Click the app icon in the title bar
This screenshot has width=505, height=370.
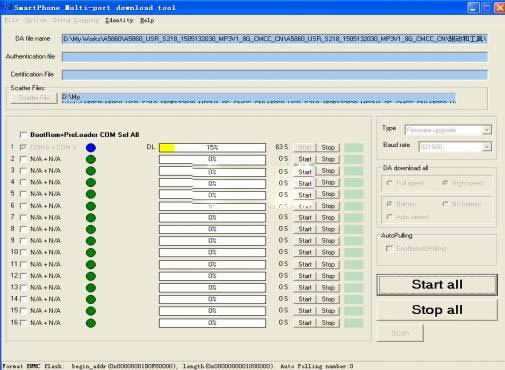(x=7, y=7)
